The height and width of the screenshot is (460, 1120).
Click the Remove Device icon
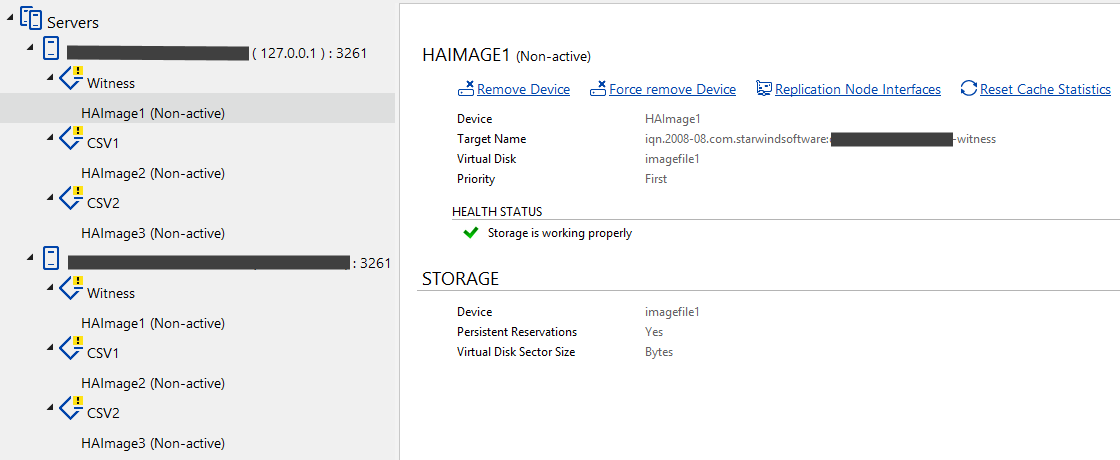coord(466,89)
